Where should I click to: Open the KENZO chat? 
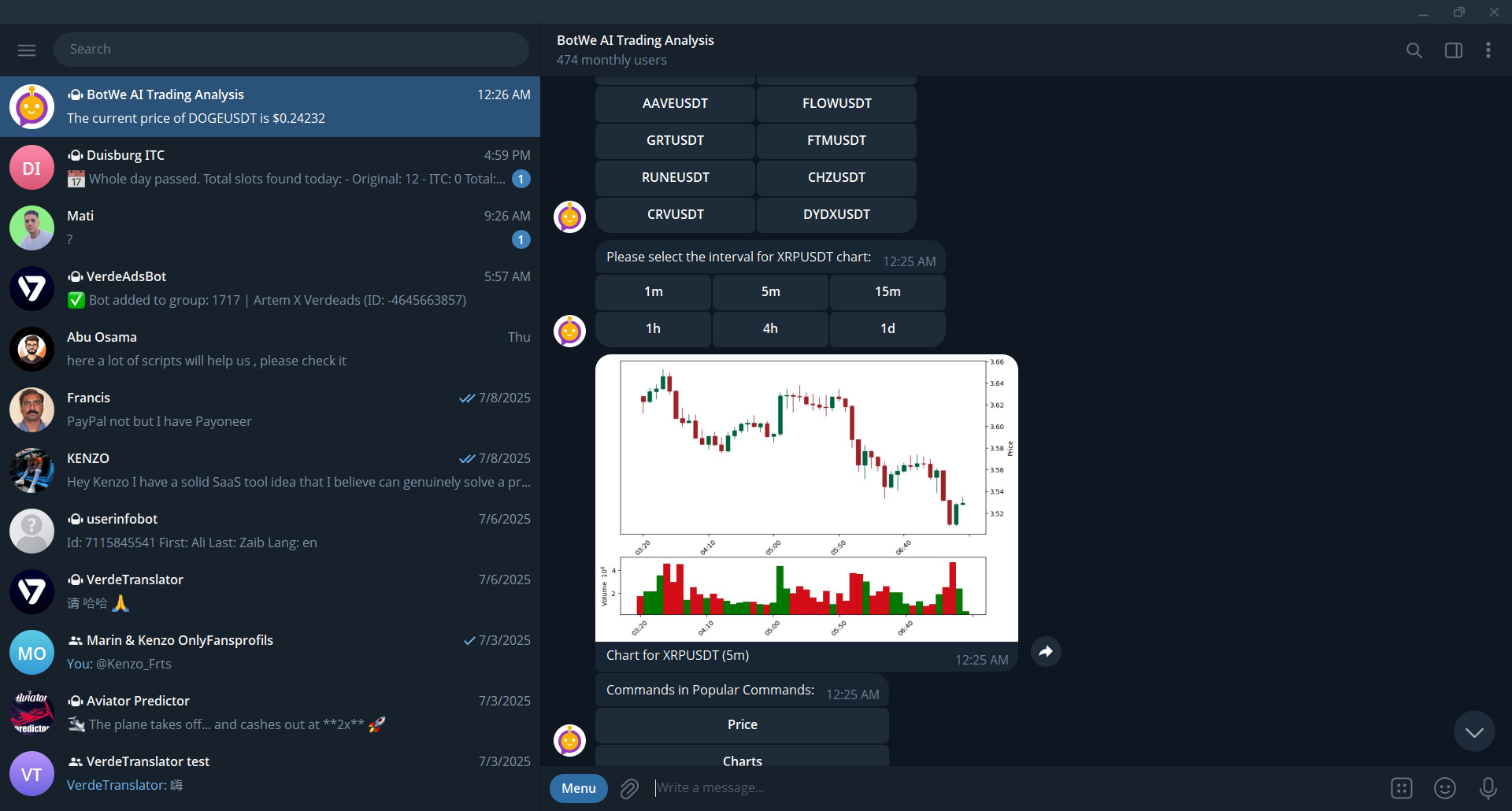pos(270,471)
